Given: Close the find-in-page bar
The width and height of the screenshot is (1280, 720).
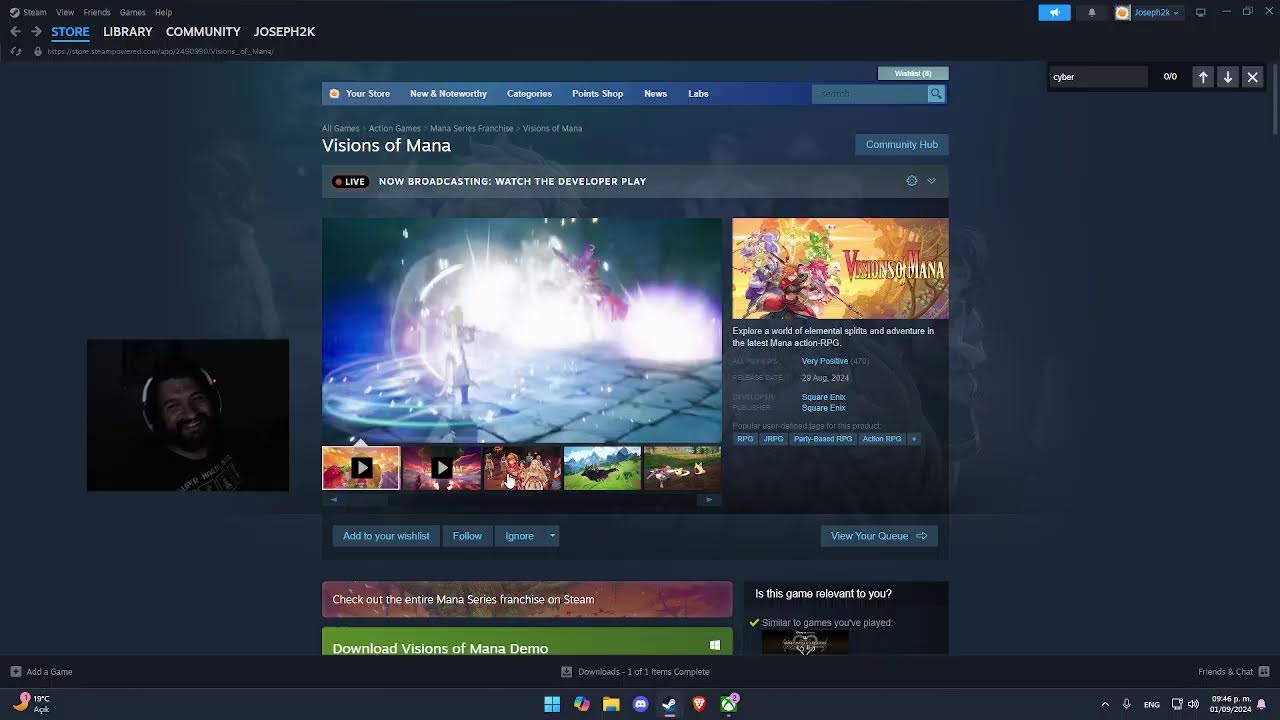Looking at the screenshot, I should tap(1252, 76).
